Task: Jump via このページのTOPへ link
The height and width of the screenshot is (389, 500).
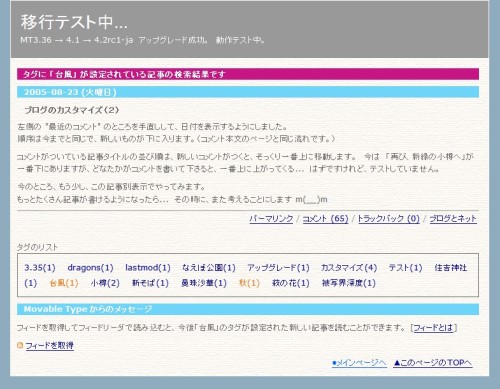Action: (x=433, y=363)
